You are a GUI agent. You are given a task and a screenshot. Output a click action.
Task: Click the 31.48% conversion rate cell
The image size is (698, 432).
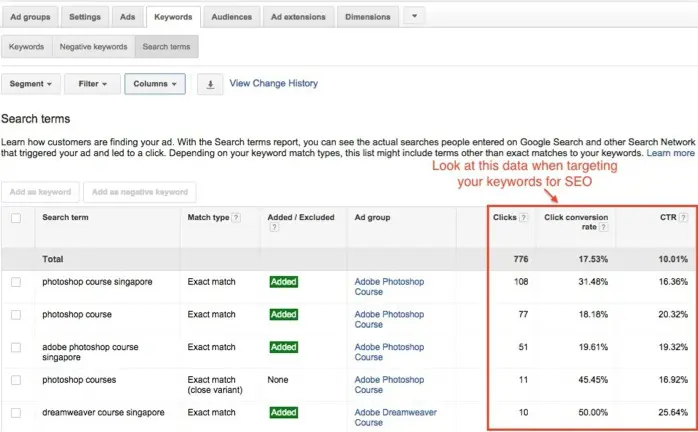[x=593, y=282]
